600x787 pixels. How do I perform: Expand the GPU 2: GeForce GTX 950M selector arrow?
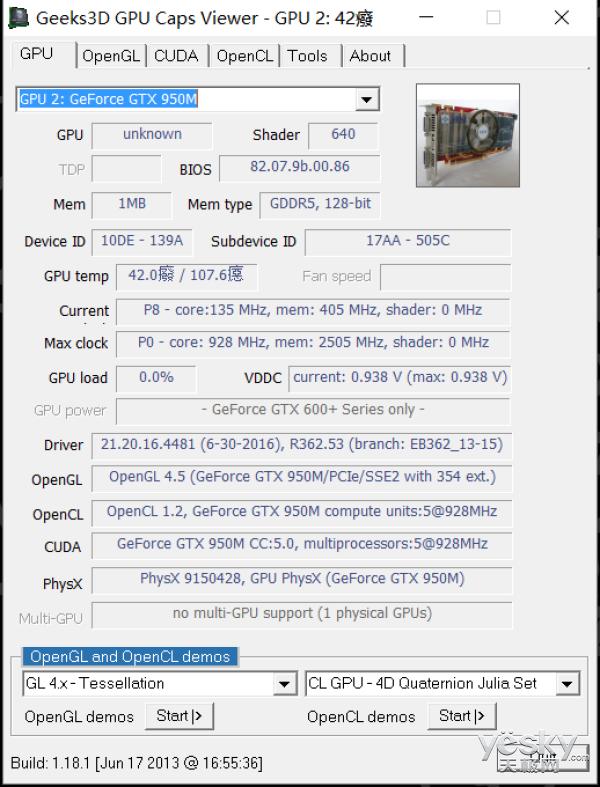tap(367, 99)
